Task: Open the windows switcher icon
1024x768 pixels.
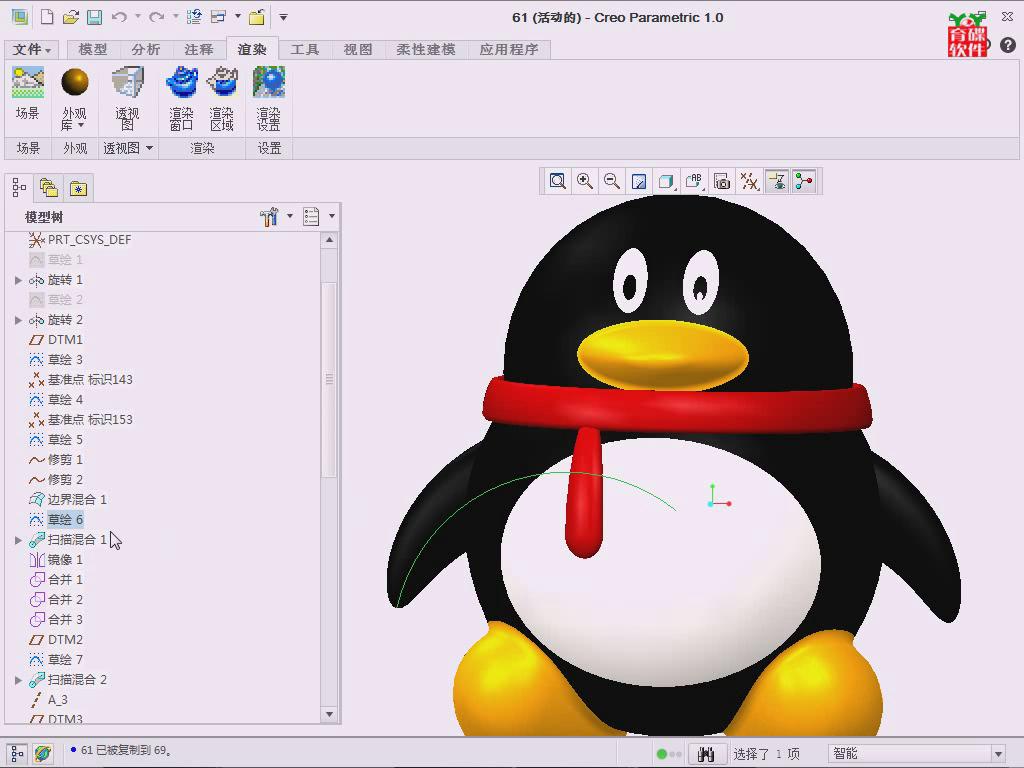Action: (x=218, y=17)
